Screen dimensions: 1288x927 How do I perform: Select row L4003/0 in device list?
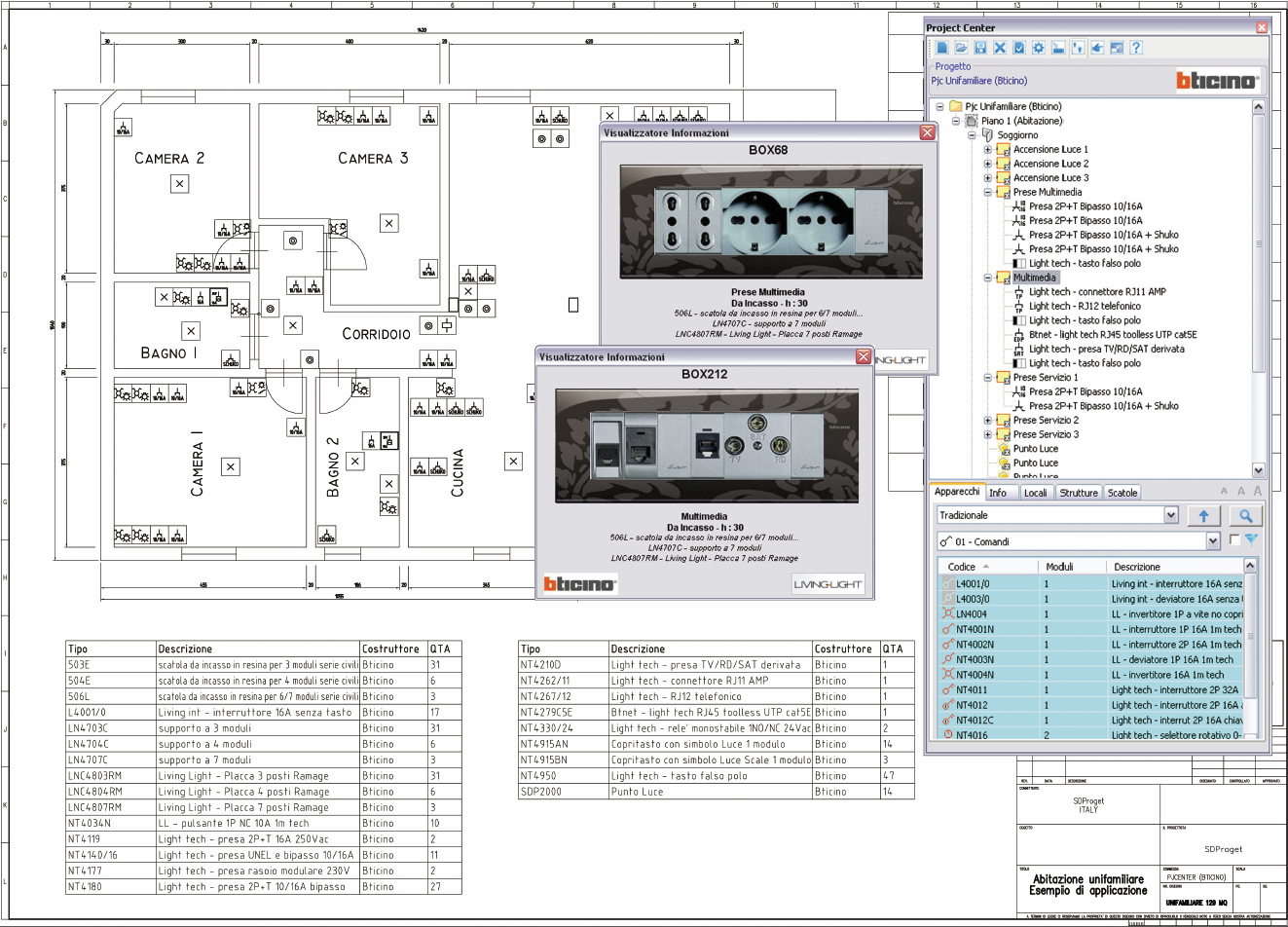tap(1091, 599)
